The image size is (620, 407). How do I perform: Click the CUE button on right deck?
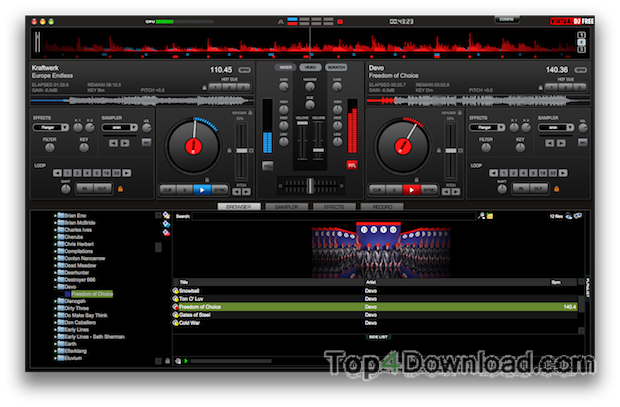click(377, 190)
